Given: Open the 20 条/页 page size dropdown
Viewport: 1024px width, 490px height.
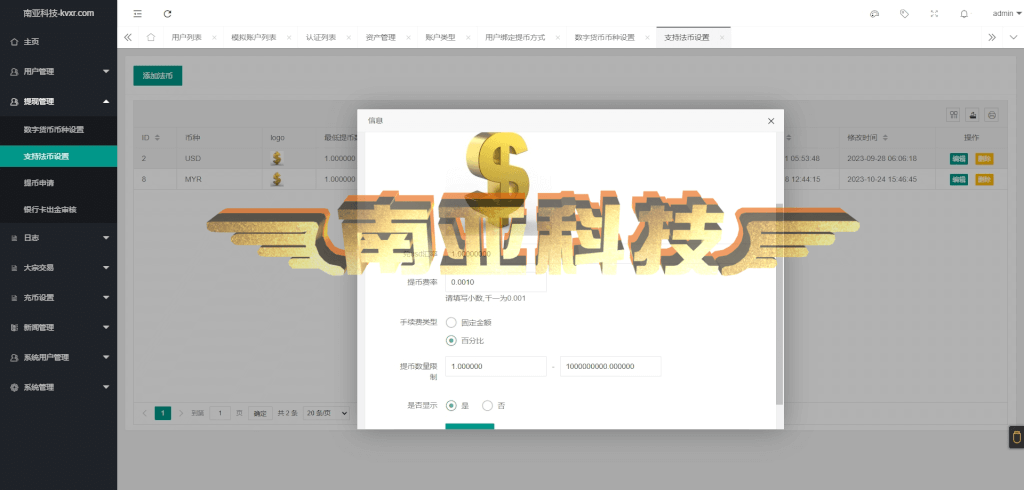Looking at the screenshot, I should (327, 413).
